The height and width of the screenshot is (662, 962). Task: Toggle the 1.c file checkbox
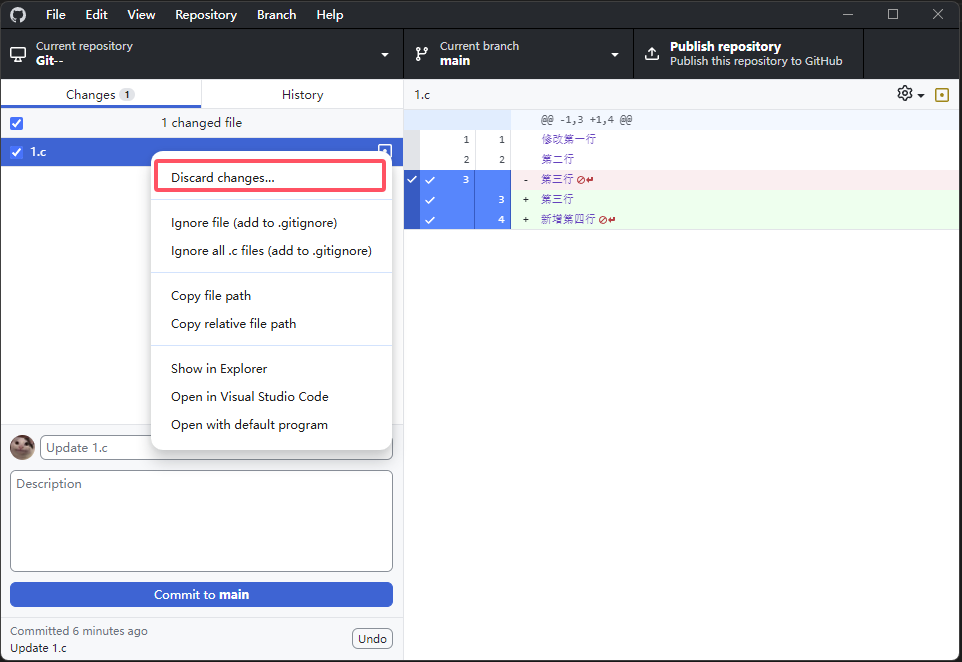[x=16, y=152]
